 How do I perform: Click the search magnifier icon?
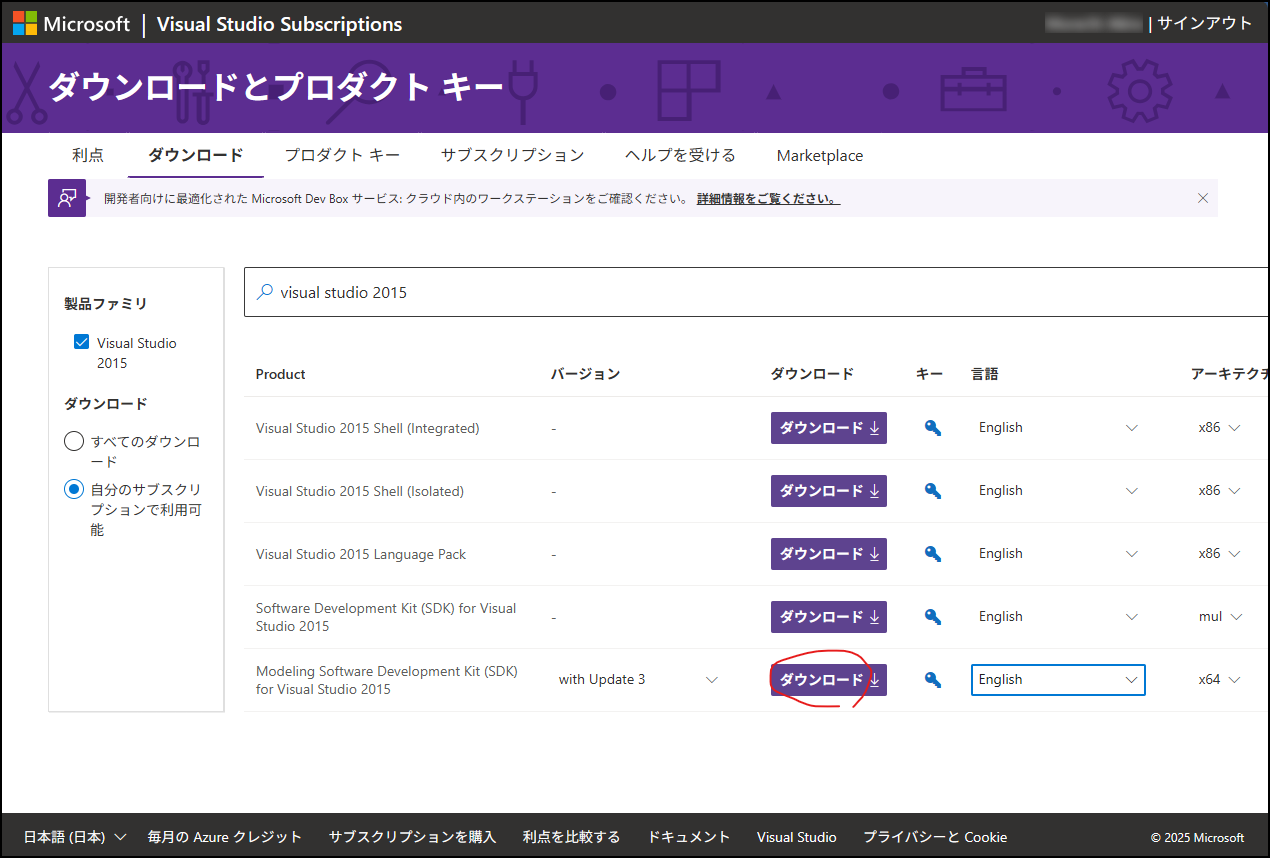pos(265,292)
